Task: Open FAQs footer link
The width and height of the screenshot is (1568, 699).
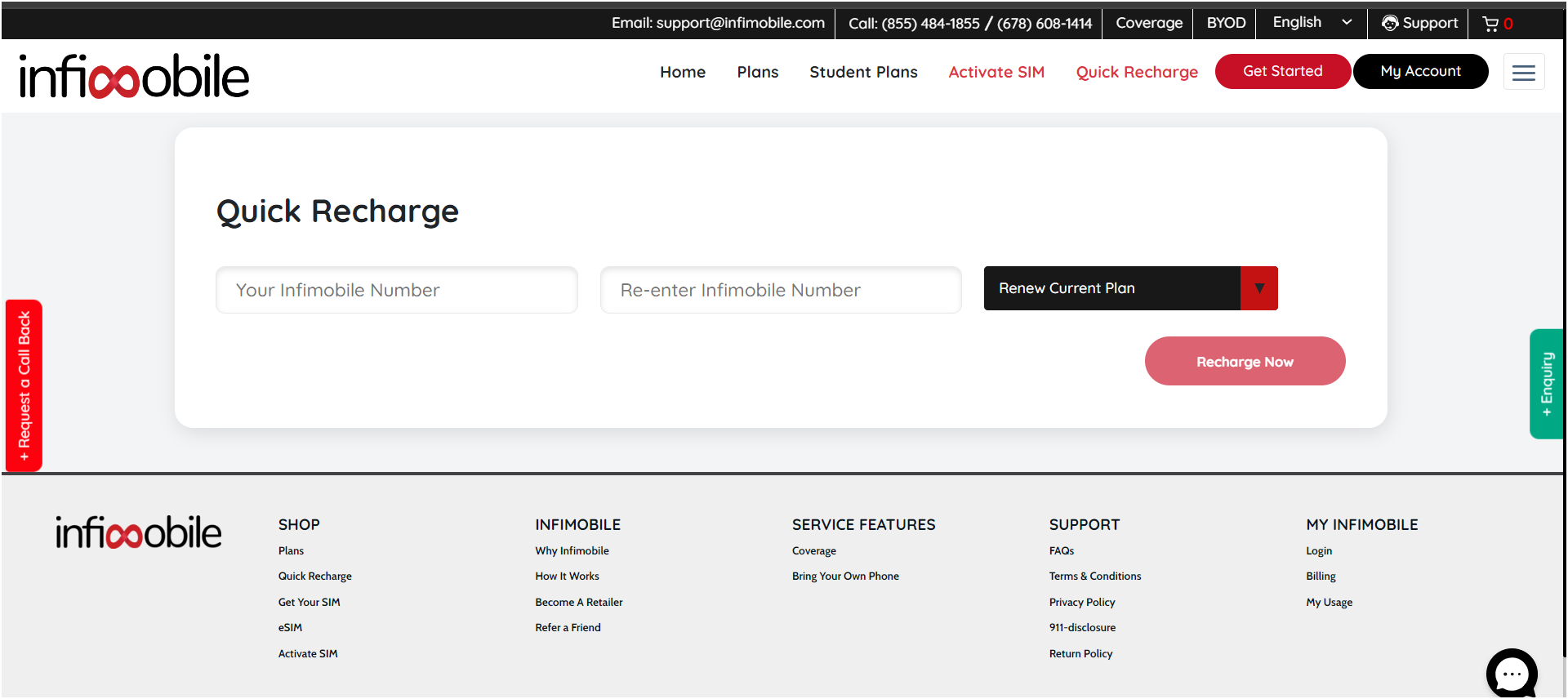Action: [x=1061, y=551]
